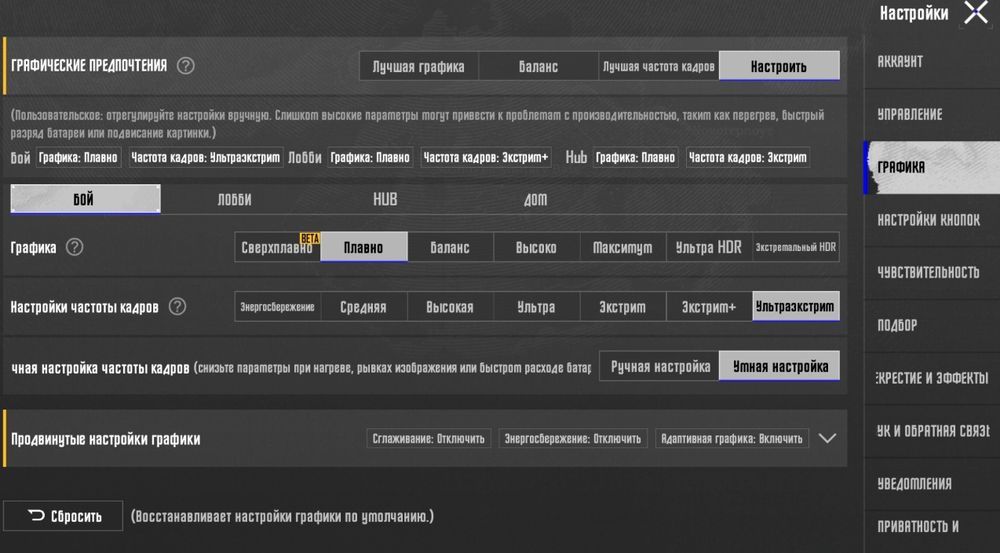Show help for Настройки частоты кадров
The width and height of the screenshot is (1000, 553).
point(177,306)
